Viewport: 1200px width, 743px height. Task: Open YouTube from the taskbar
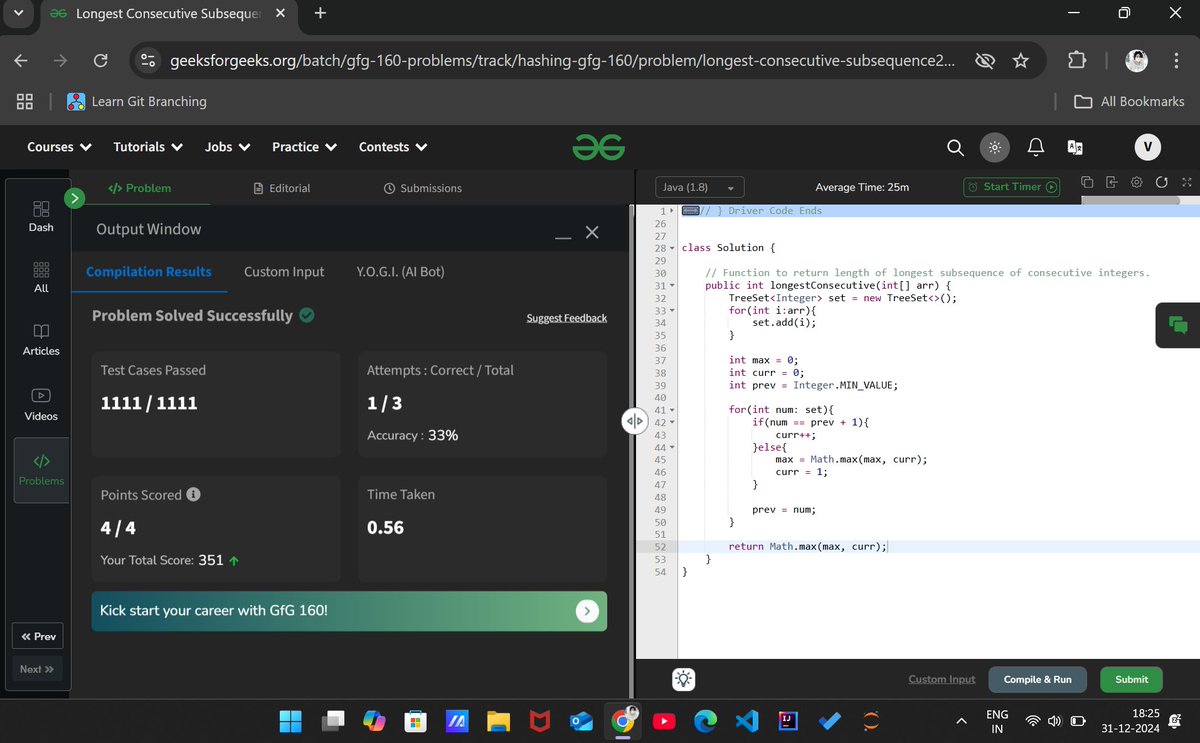(x=663, y=720)
